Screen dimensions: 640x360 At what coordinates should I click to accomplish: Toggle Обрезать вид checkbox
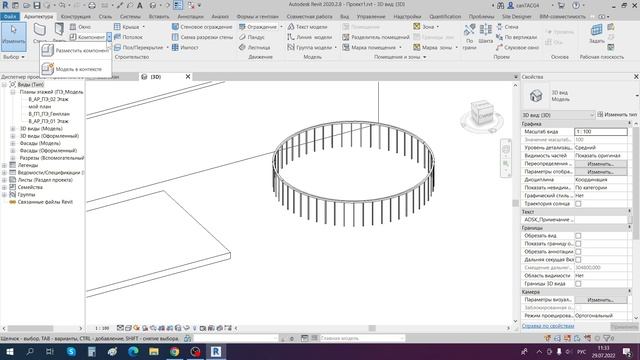(578, 236)
